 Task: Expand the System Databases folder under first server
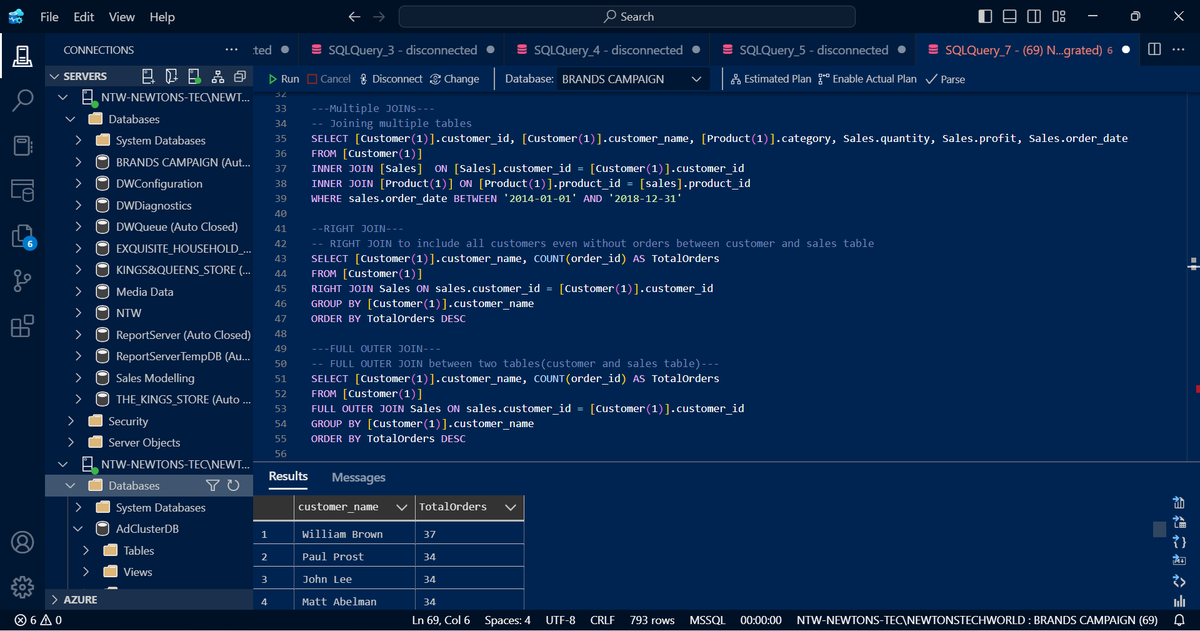pyautogui.click(x=78, y=141)
